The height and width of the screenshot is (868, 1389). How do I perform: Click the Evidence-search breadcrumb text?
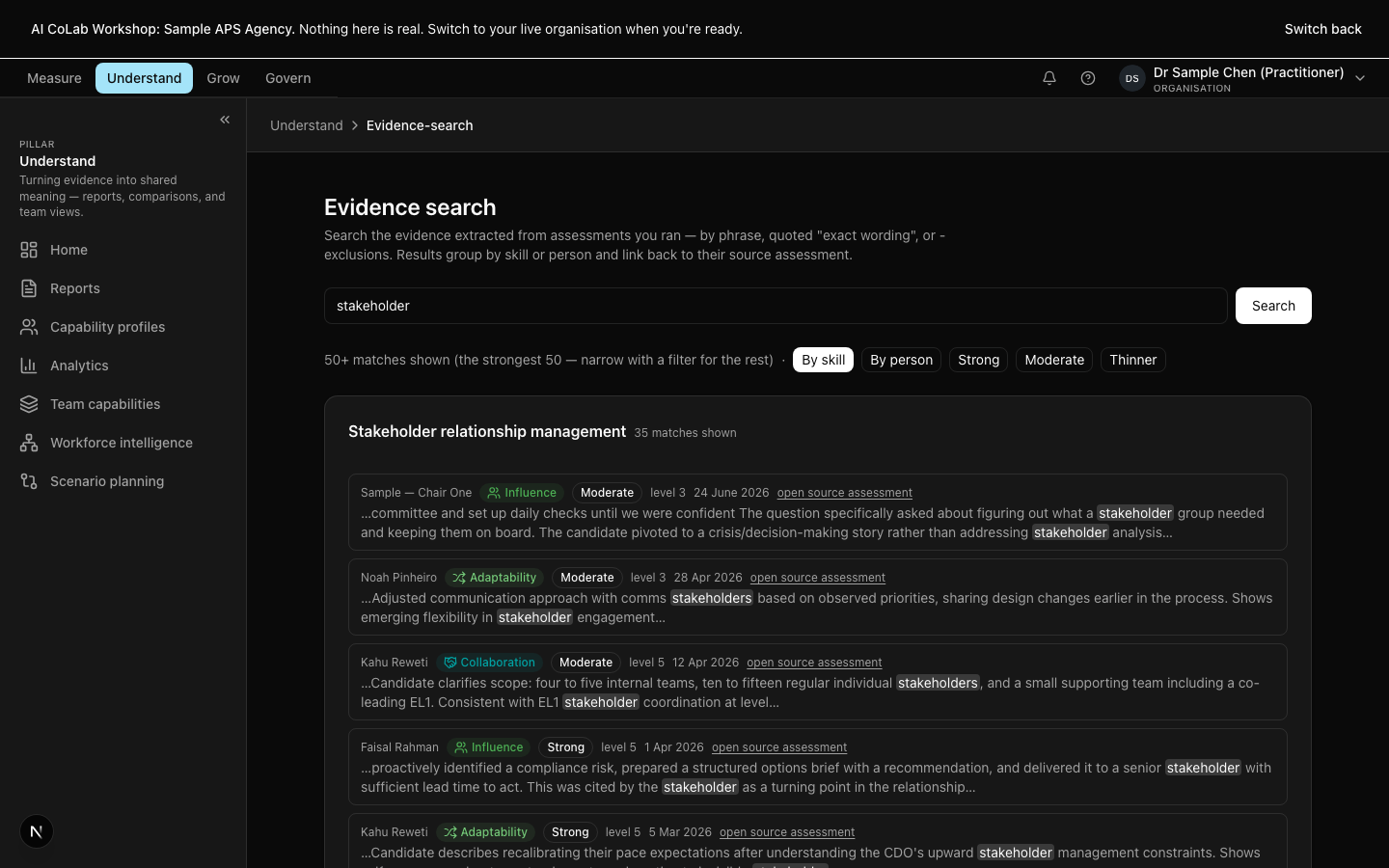(420, 125)
